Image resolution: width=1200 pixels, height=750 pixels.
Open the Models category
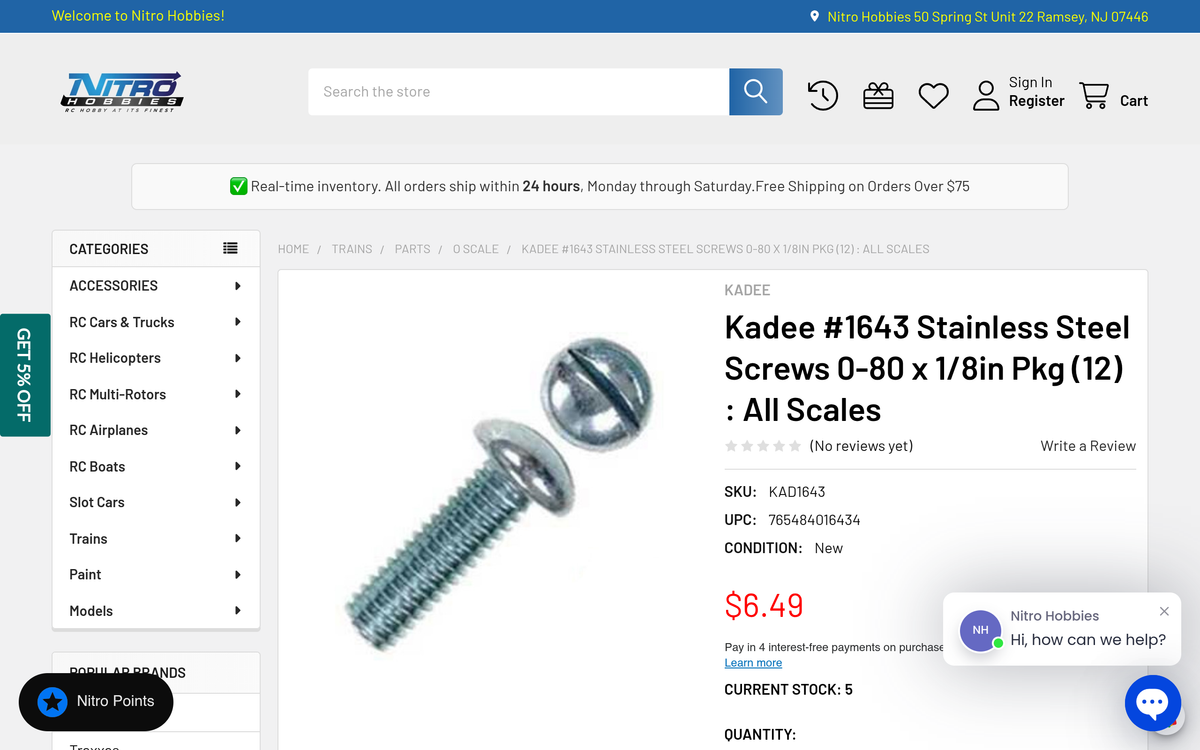click(91, 610)
